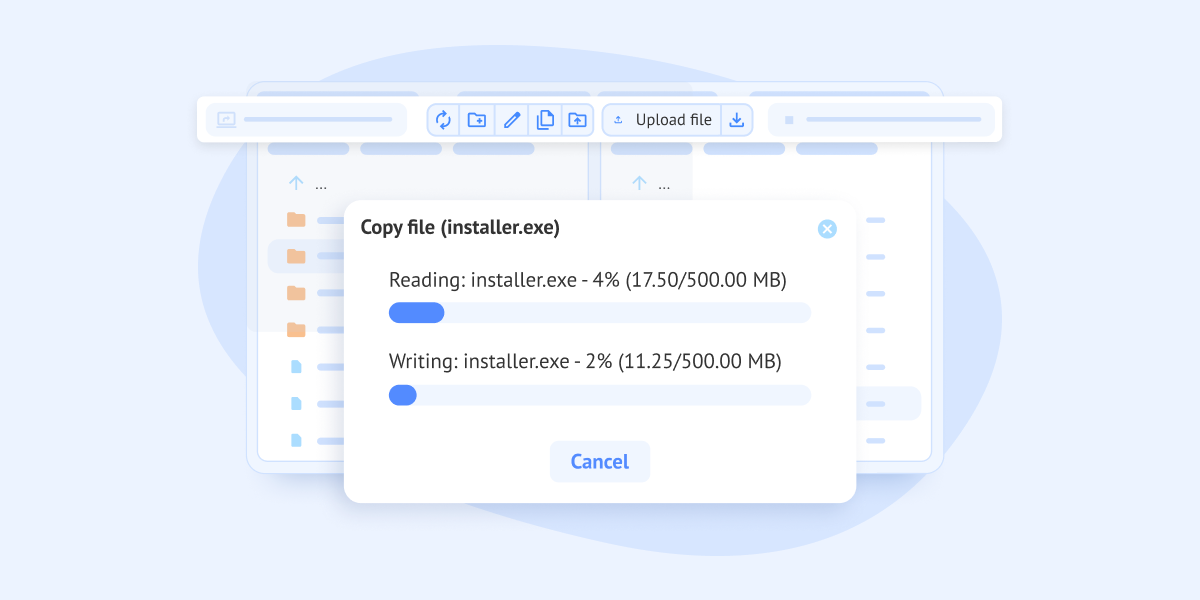Select the bottom file icon in left panel
The width and height of the screenshot is (1200, 600).
coord(296,440)
